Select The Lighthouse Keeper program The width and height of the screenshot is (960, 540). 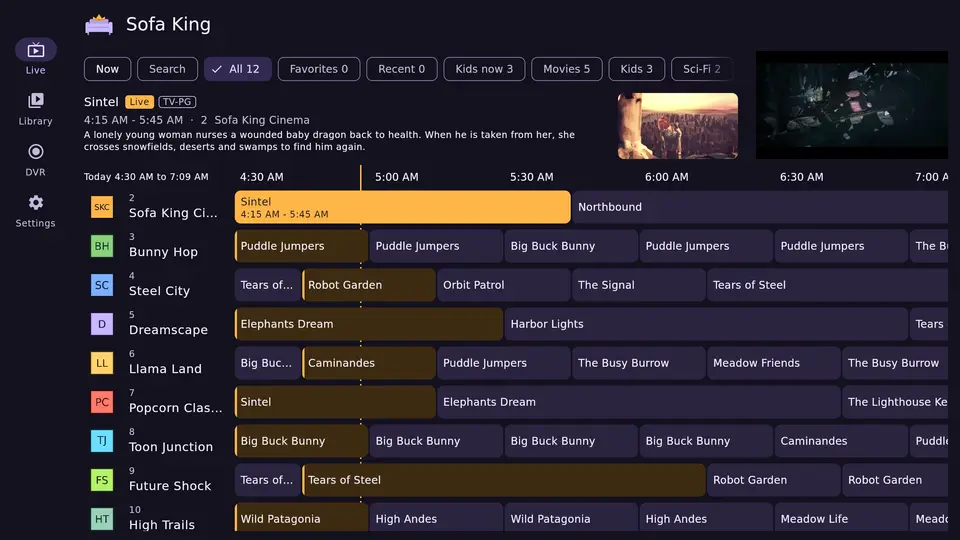tap(895, 402)
